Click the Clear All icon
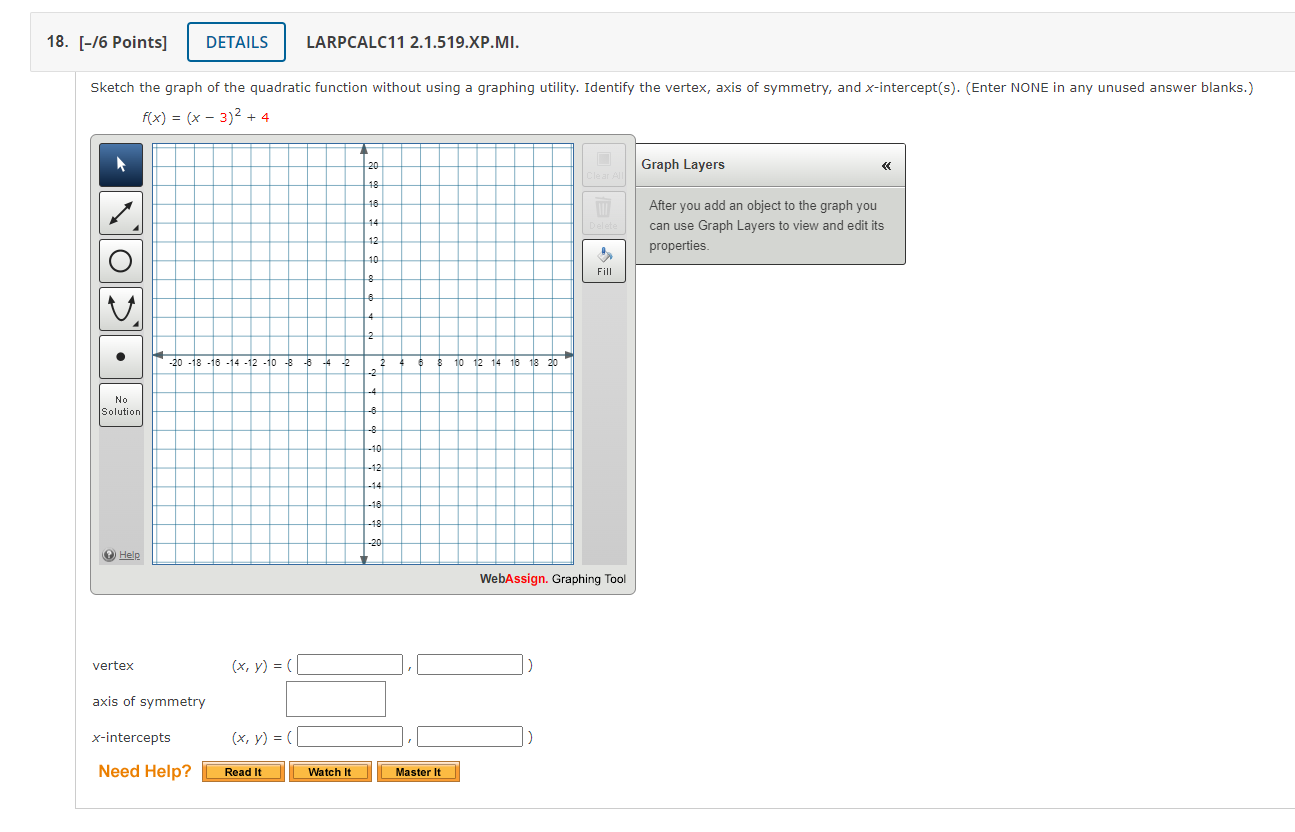 (x=604, y=165)
